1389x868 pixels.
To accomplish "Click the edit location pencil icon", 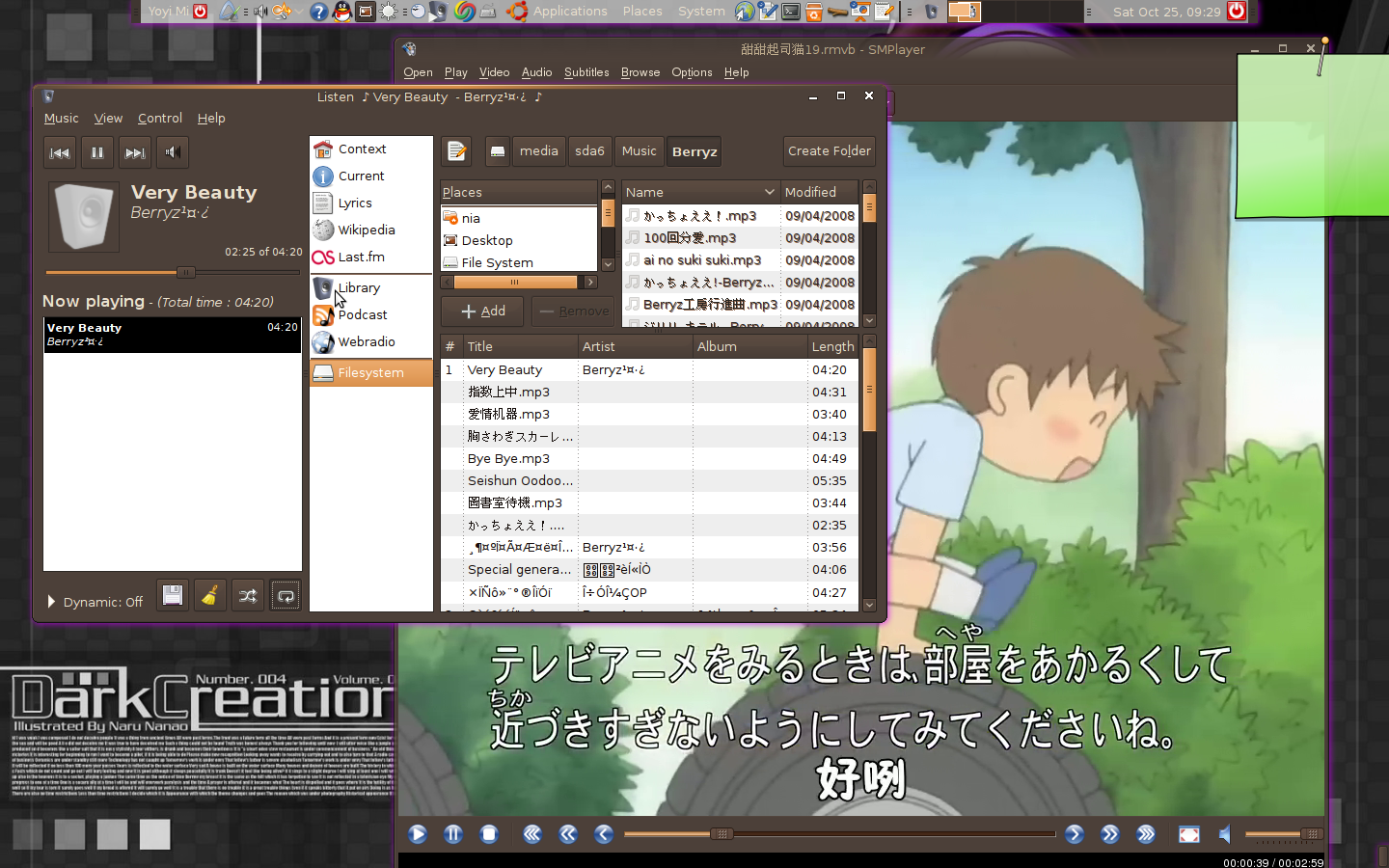I will (456, 151).
